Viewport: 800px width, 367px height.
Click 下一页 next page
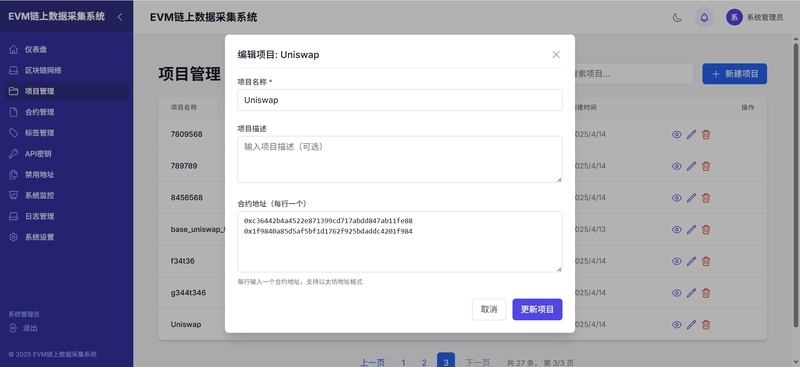tap(478, 362)
